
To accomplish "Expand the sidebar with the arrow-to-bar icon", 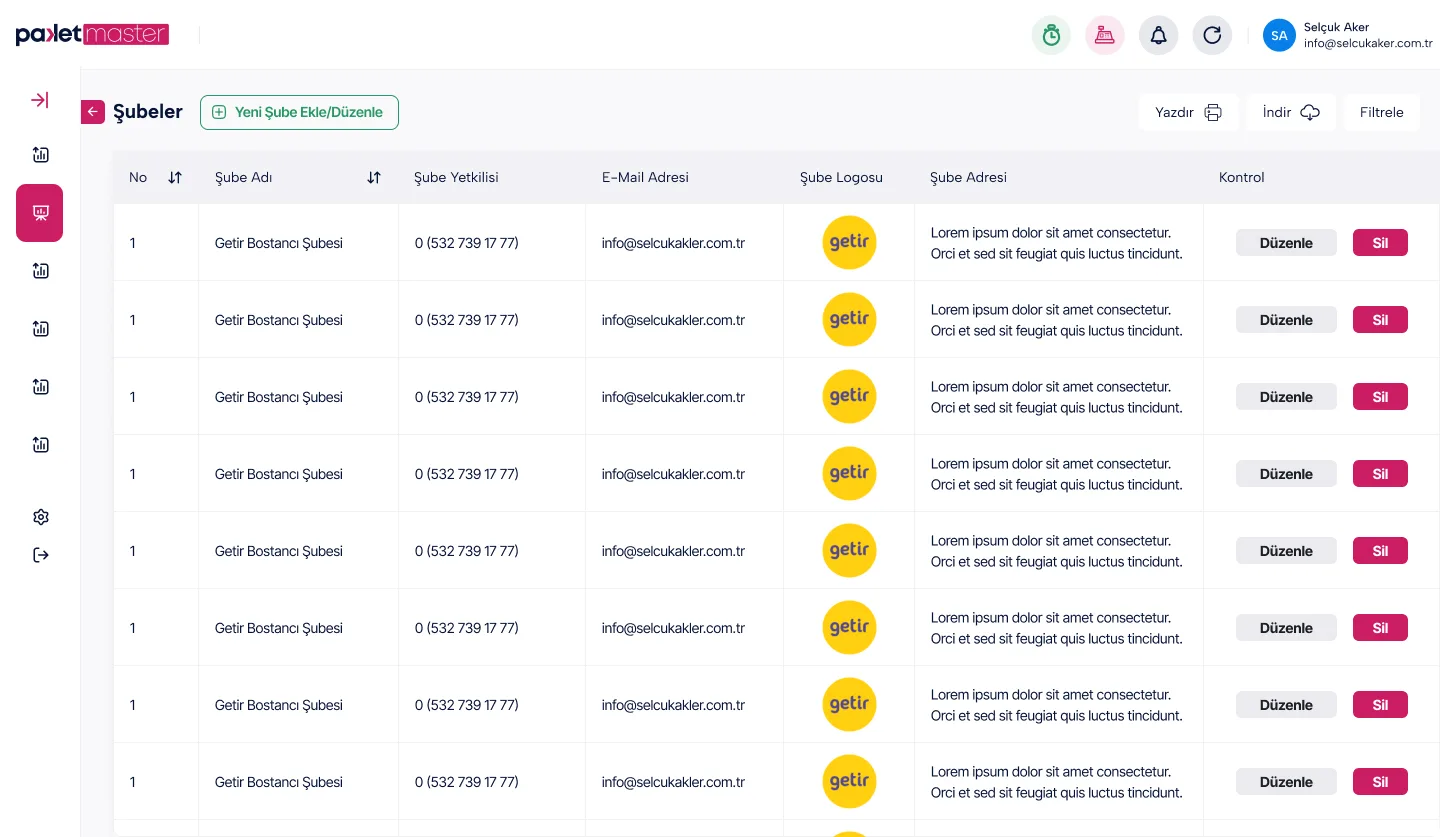I will click(x=40, y=100).
